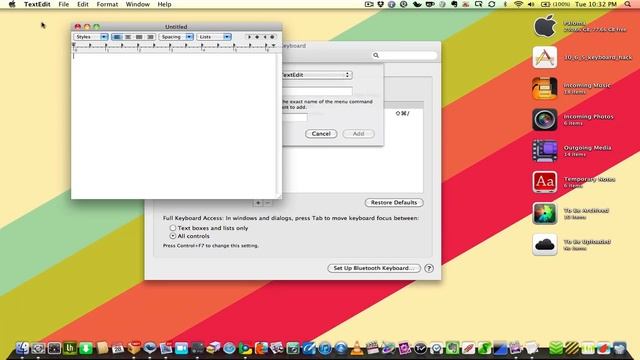This screenshot has height=360, width=640.
Task: Open Finder in the Dock
Action: coord(22,348)
